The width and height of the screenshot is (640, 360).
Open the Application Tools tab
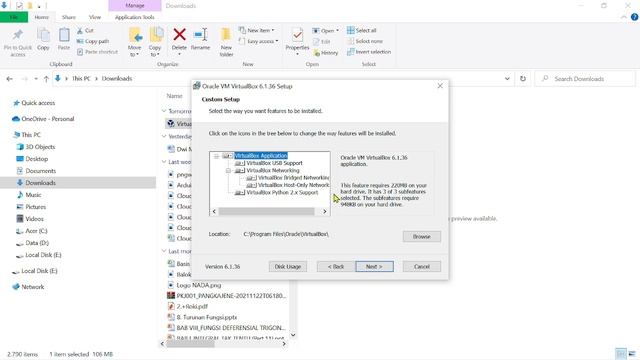click(135, 17)
